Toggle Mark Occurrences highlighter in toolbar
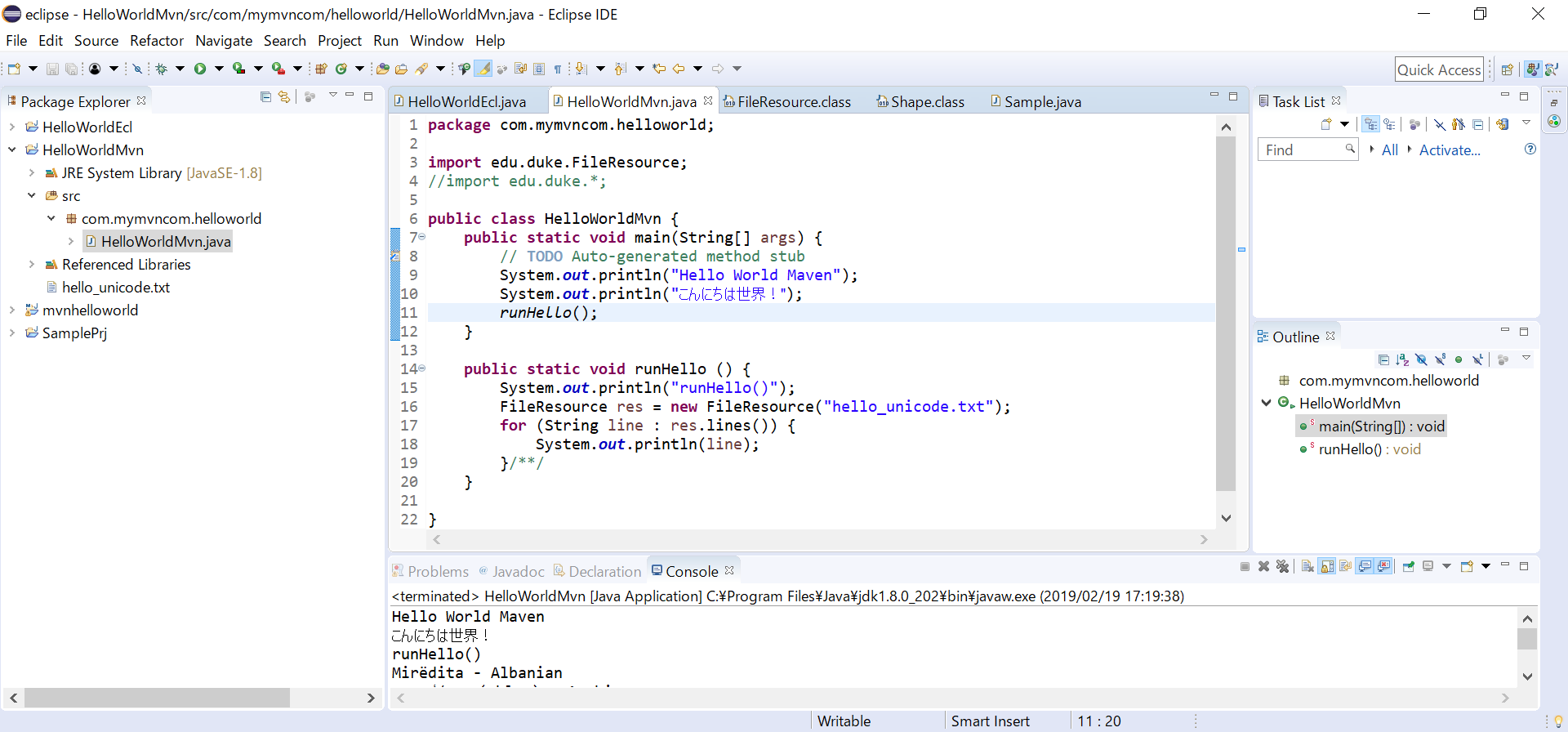 pos(483,69)
